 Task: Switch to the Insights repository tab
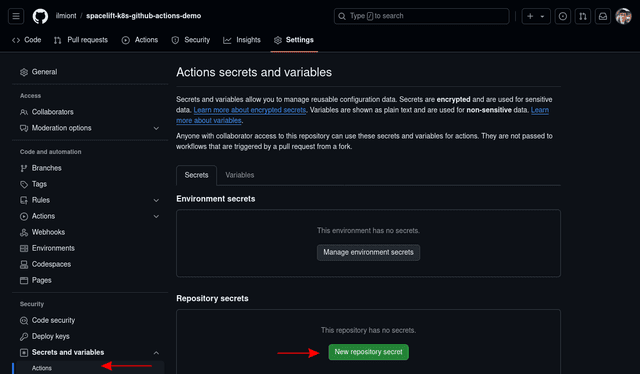point(242,40)
